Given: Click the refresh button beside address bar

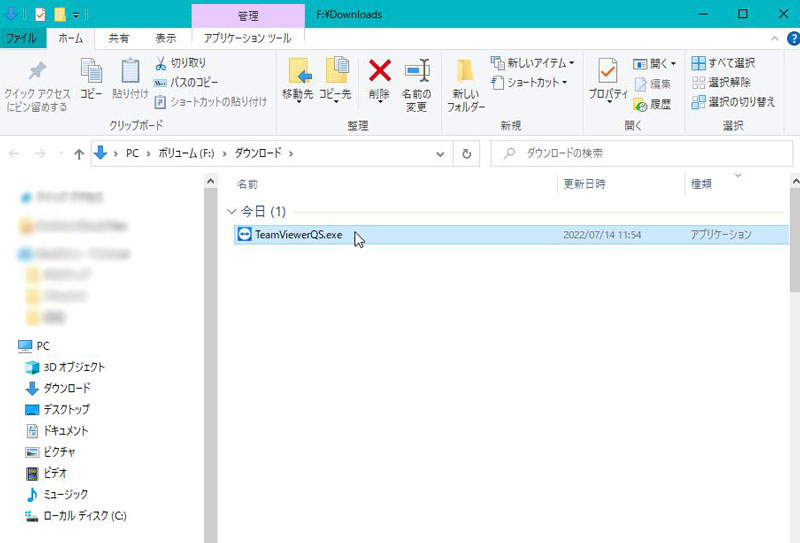Looking at the screenshot, I should [x=466, y=154].
